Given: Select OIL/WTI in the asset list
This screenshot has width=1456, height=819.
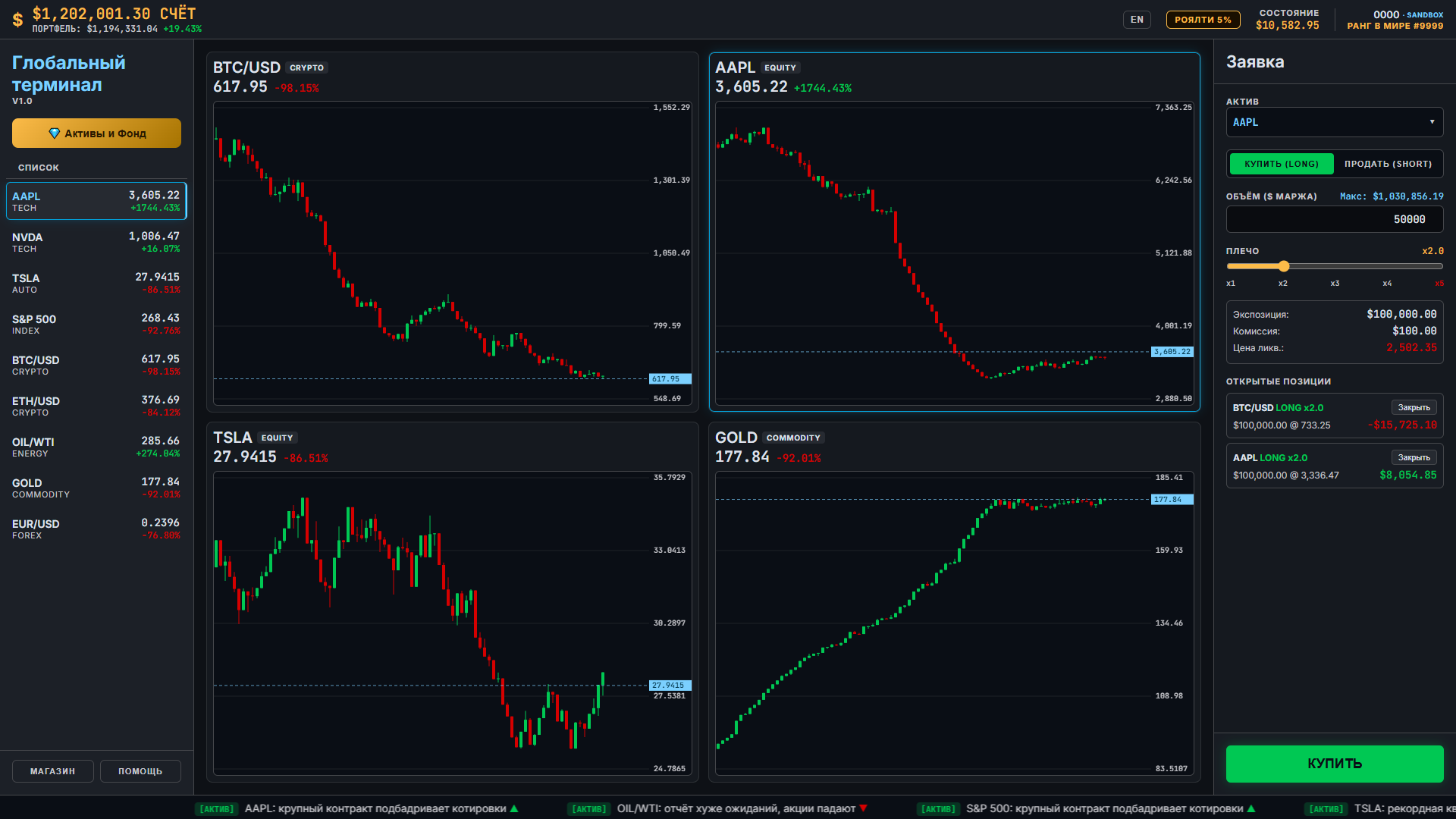Looking at the screenshot, I should 96,447.
